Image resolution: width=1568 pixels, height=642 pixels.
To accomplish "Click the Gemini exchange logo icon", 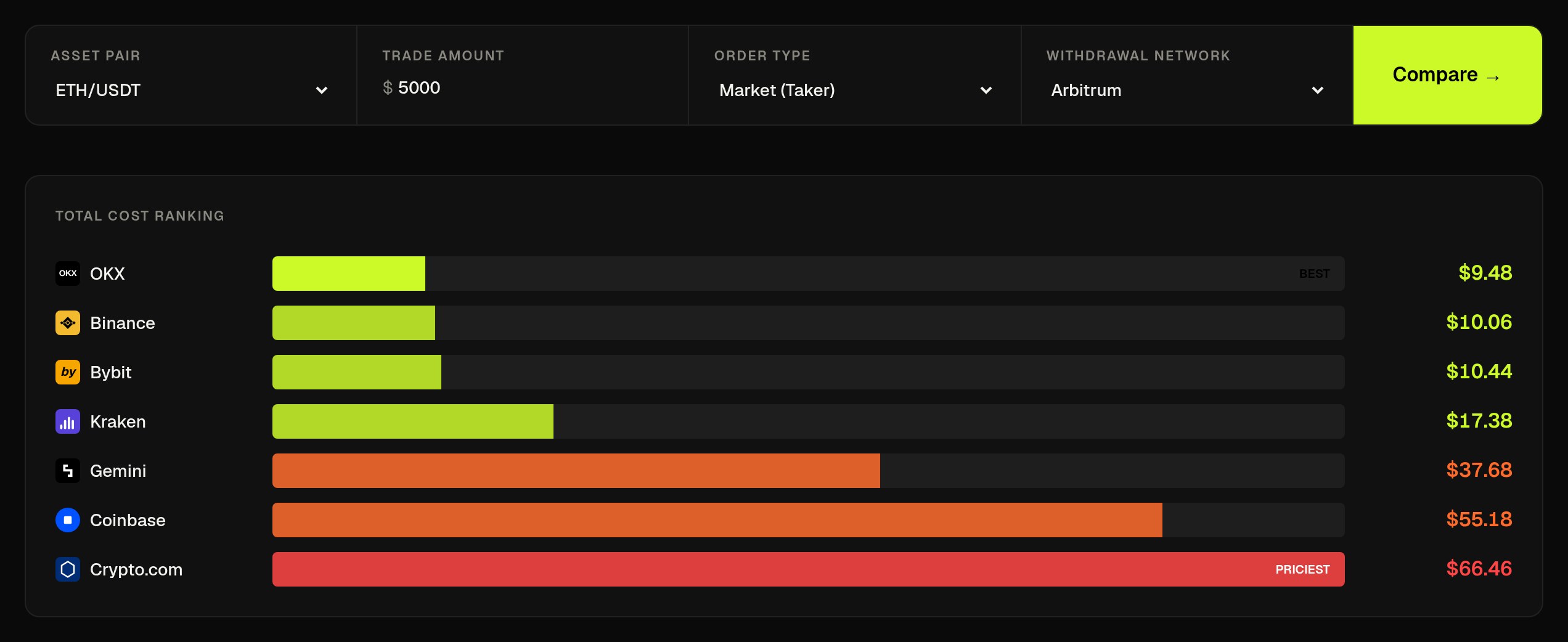I will pyautogui.click(x=68, y=471).
